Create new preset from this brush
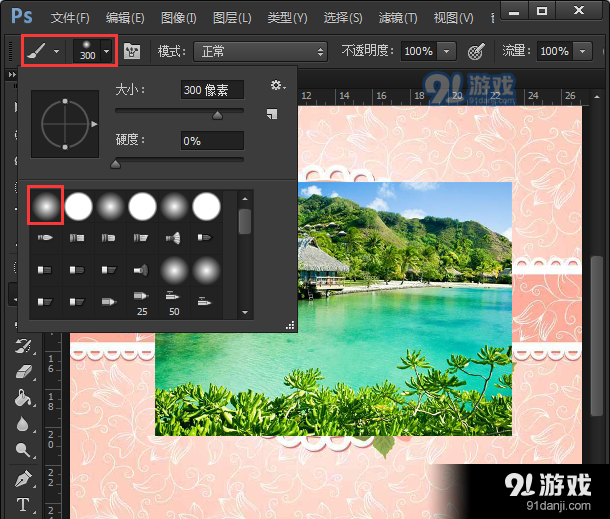The image size is (610, 519). (x=272, y=114)
